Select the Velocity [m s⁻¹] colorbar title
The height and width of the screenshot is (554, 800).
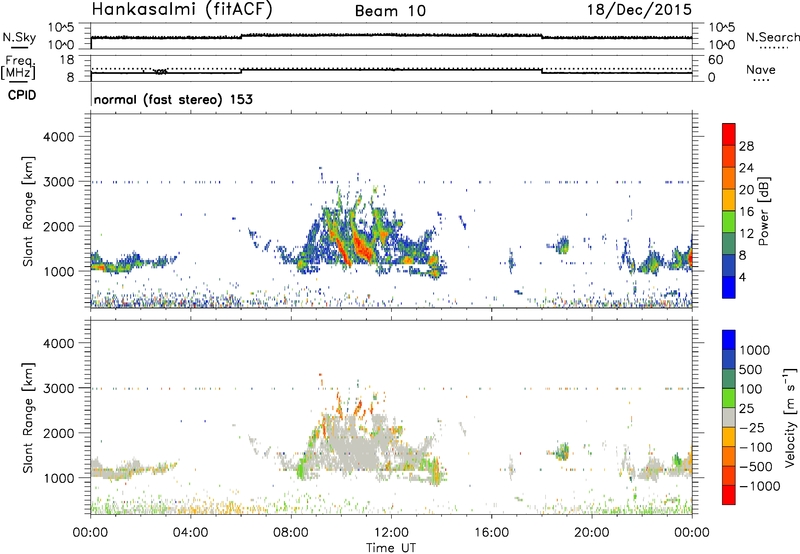pyautogui.click(x=790, y=417)
